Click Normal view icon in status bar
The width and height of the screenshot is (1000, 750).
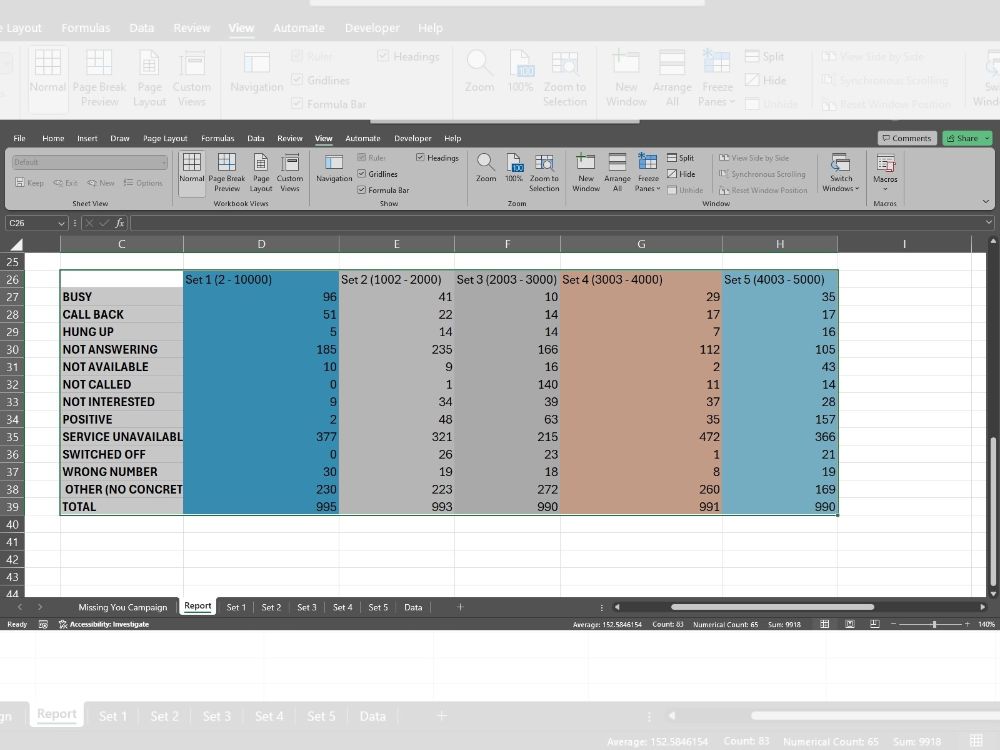coord(825,624)
